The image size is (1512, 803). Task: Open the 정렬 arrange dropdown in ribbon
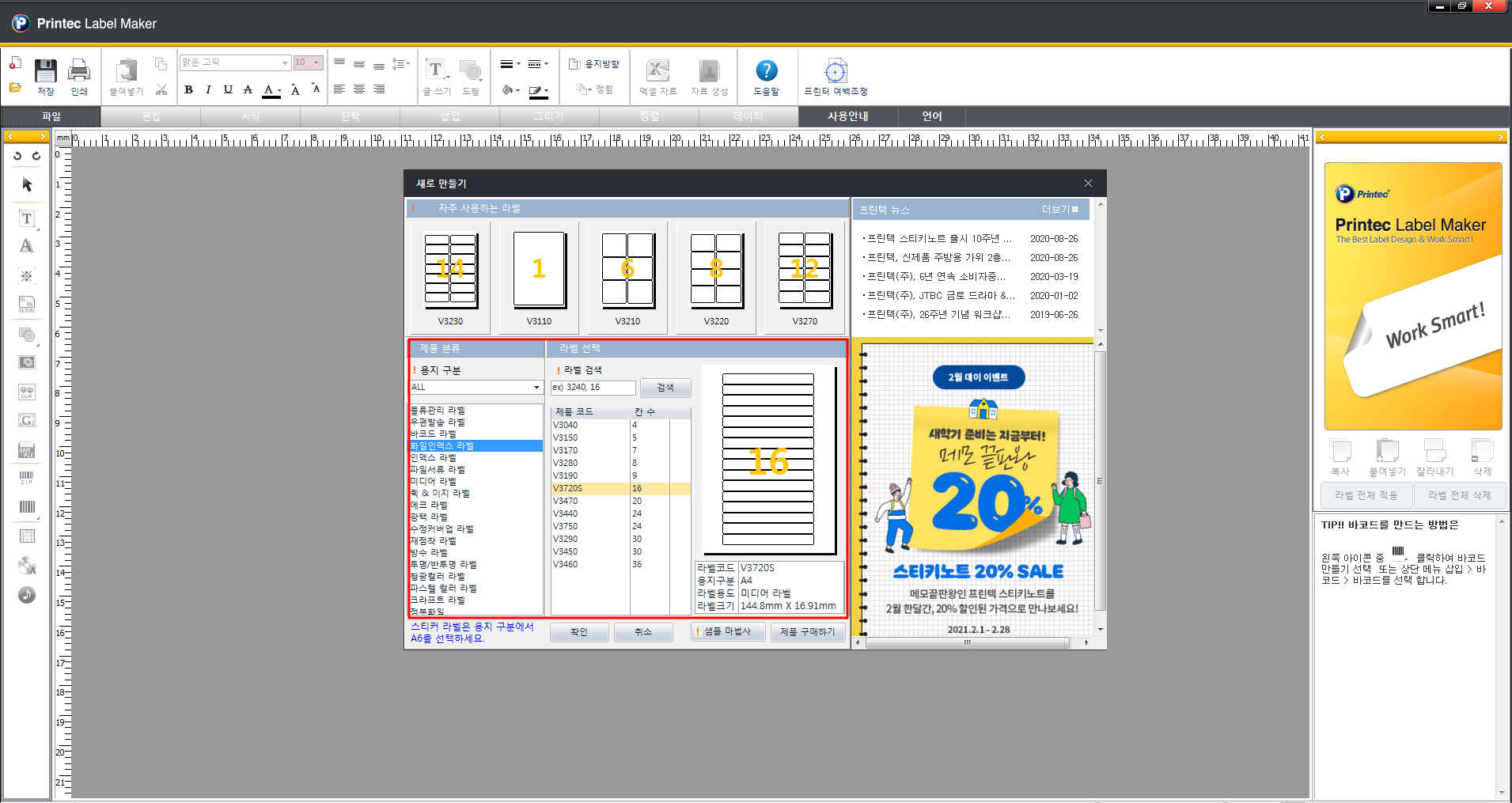[x=594, y=89]
